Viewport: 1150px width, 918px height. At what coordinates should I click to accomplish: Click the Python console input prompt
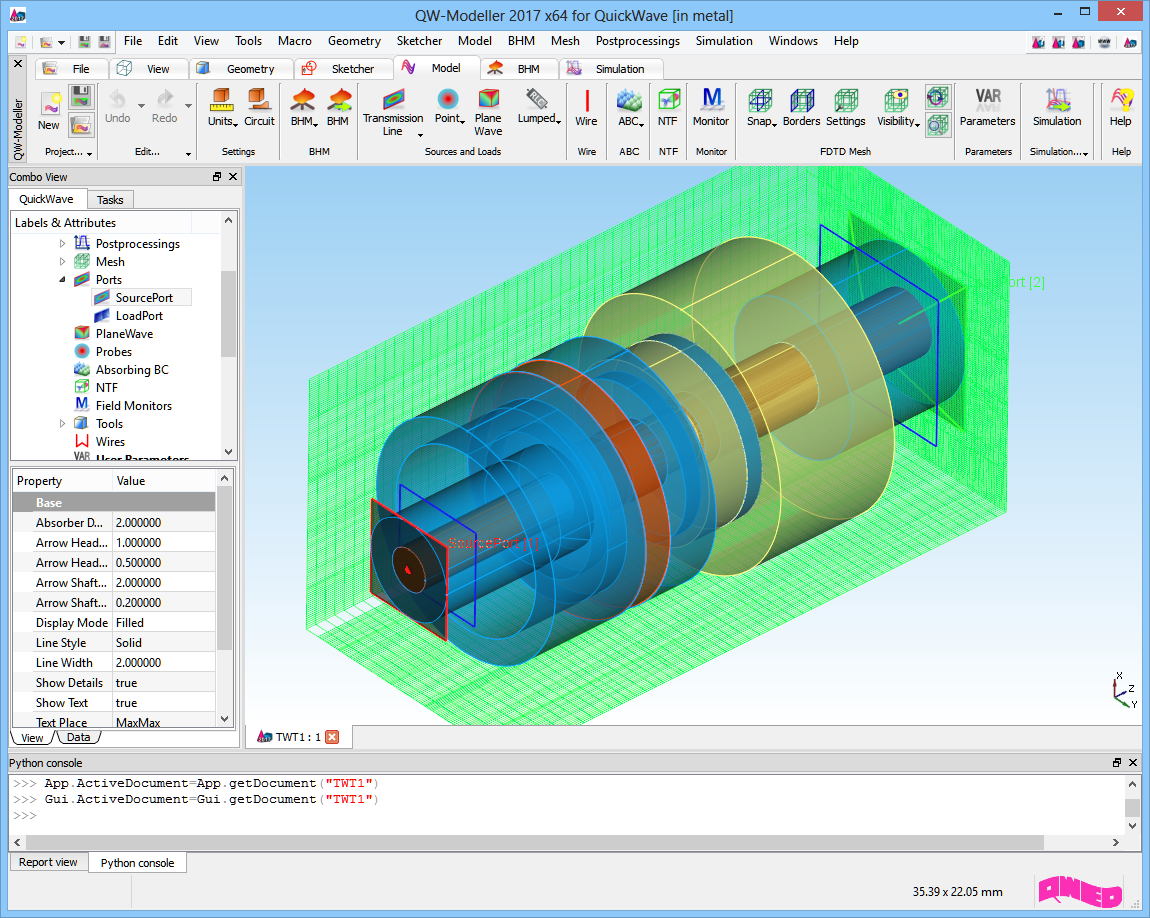25,815
